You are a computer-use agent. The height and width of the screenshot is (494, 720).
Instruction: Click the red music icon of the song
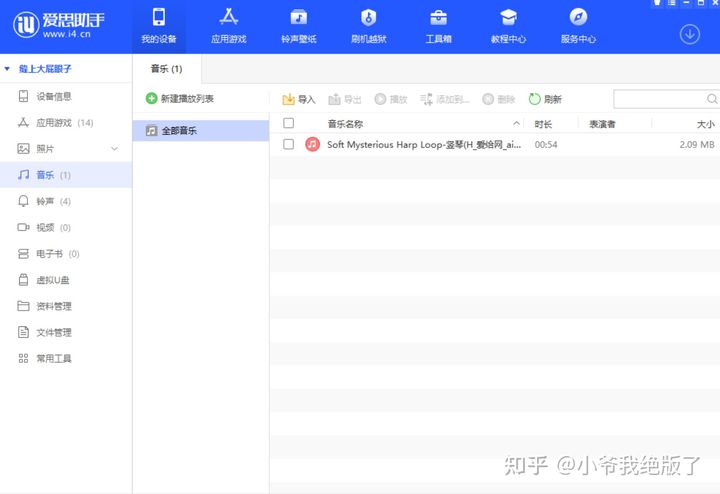(313, 144)
